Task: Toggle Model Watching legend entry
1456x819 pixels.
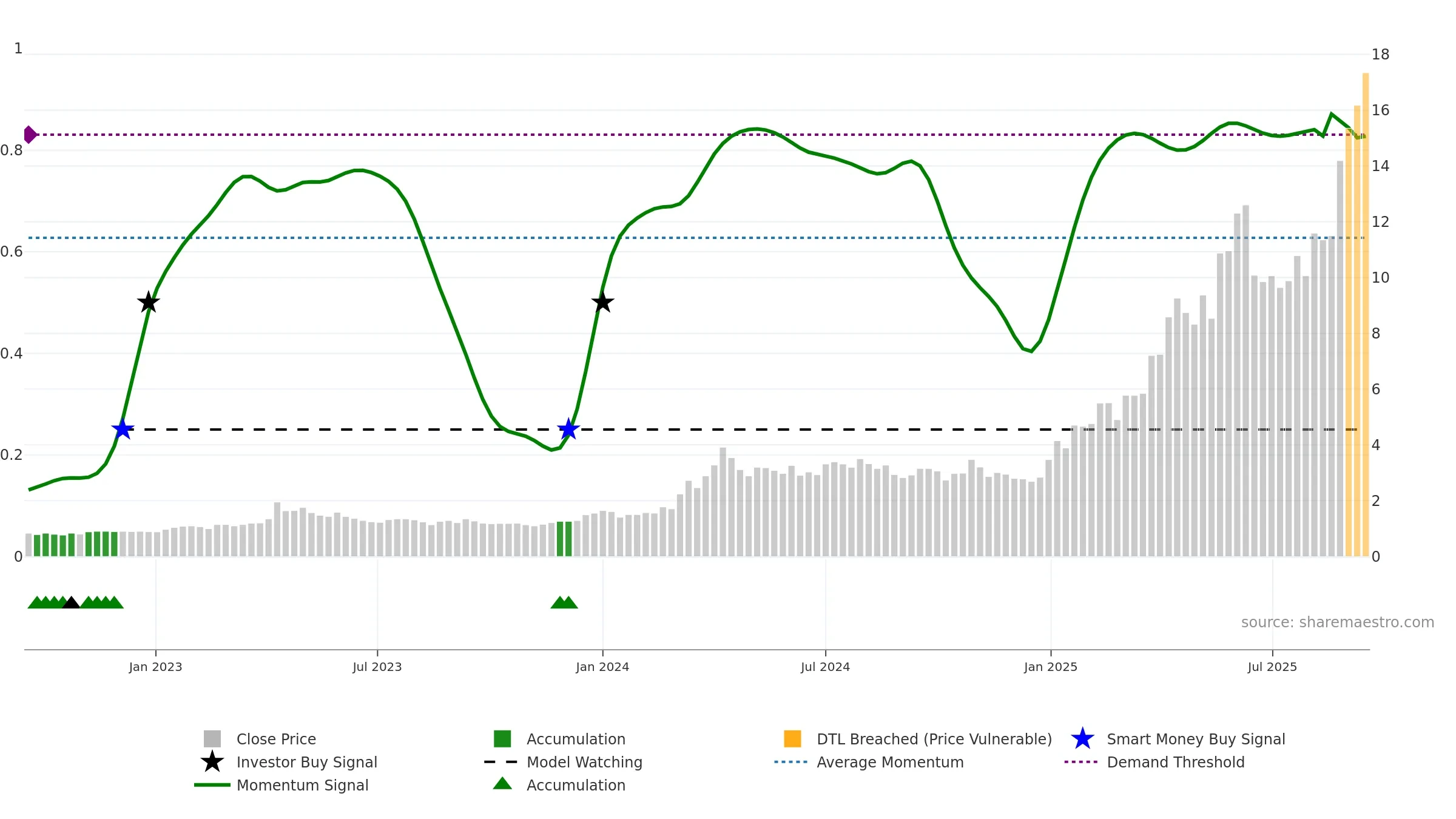Action: pyautogui.click(x=564, y=762)
